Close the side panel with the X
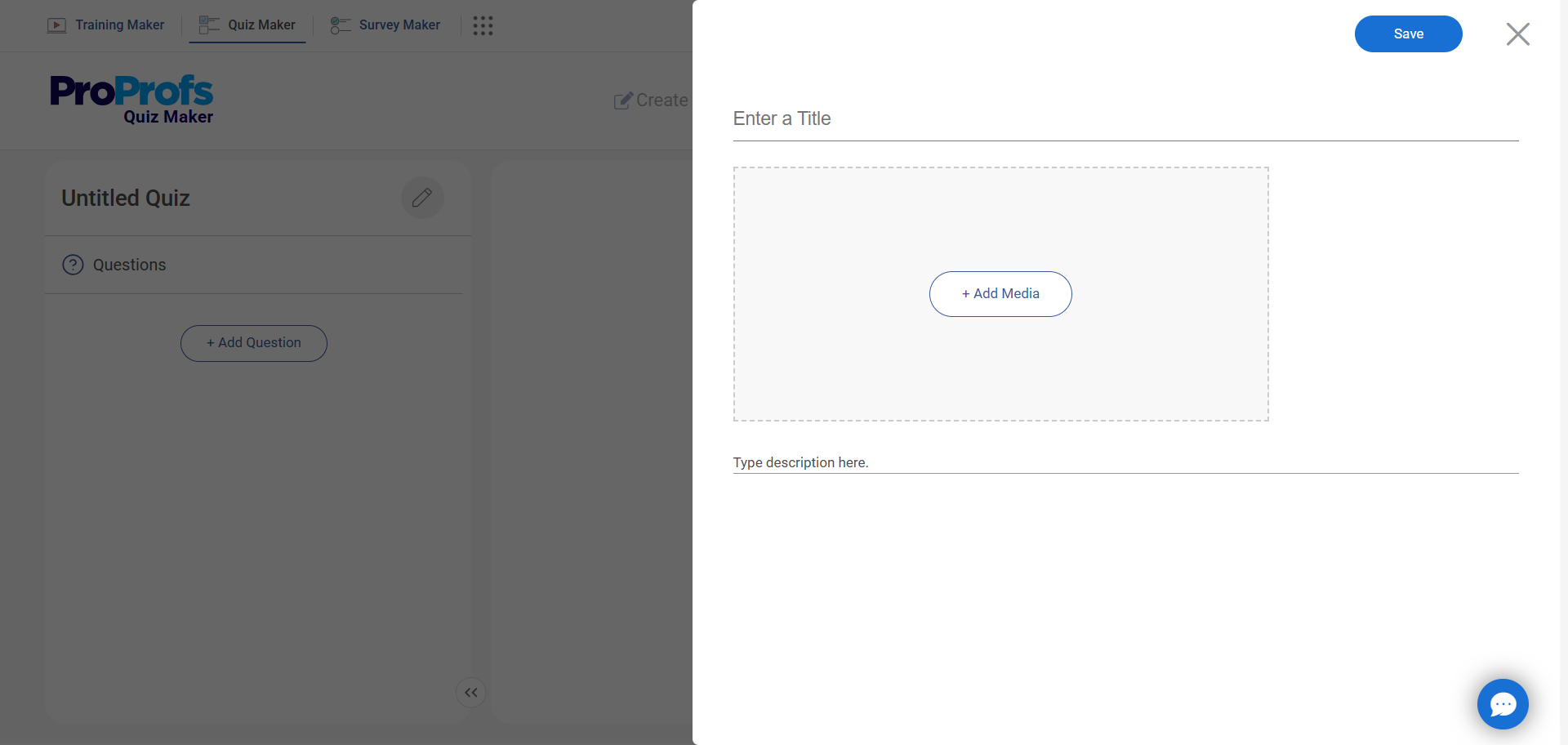Image resolution: width=1568 pixels, height=745 pixels. (1517, 34)
